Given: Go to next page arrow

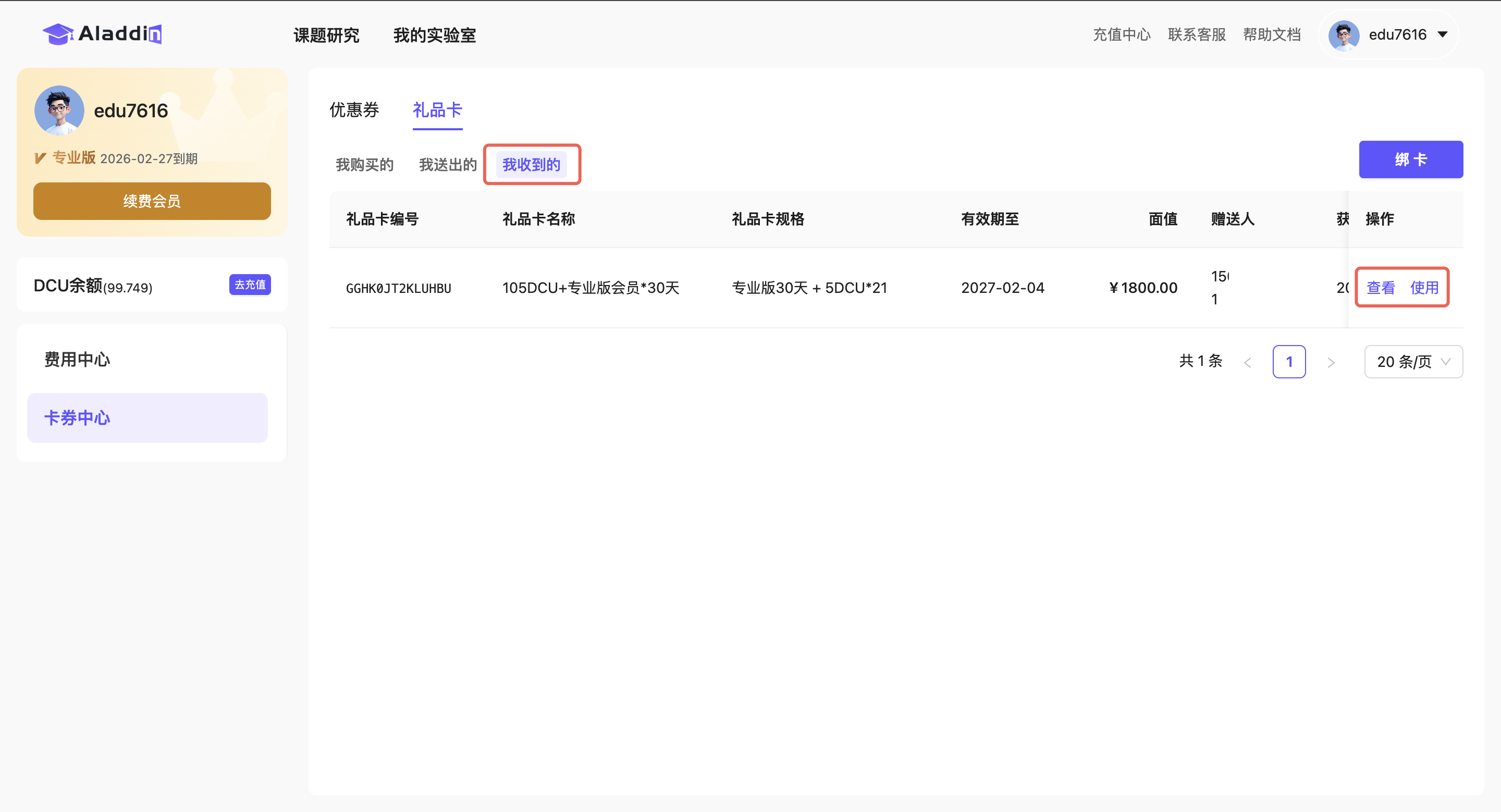Looking at the screenshot, I should (x=1331, y=362).
